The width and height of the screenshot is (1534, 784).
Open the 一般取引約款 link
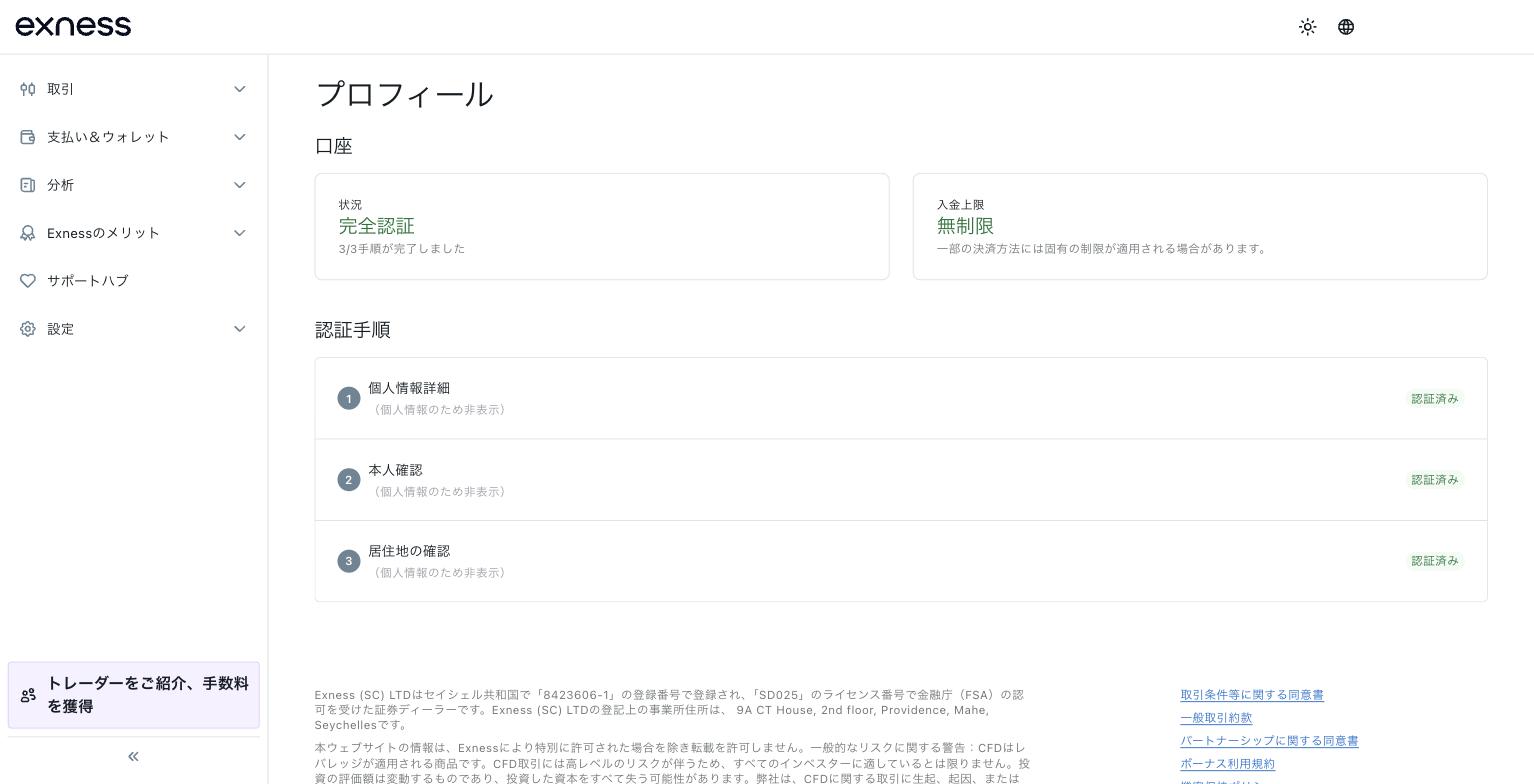(1216, 718)
